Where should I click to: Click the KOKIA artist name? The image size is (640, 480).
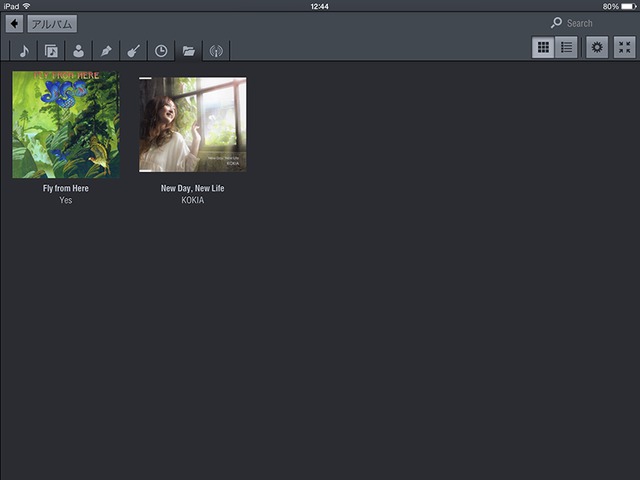[x=193, y=200]
